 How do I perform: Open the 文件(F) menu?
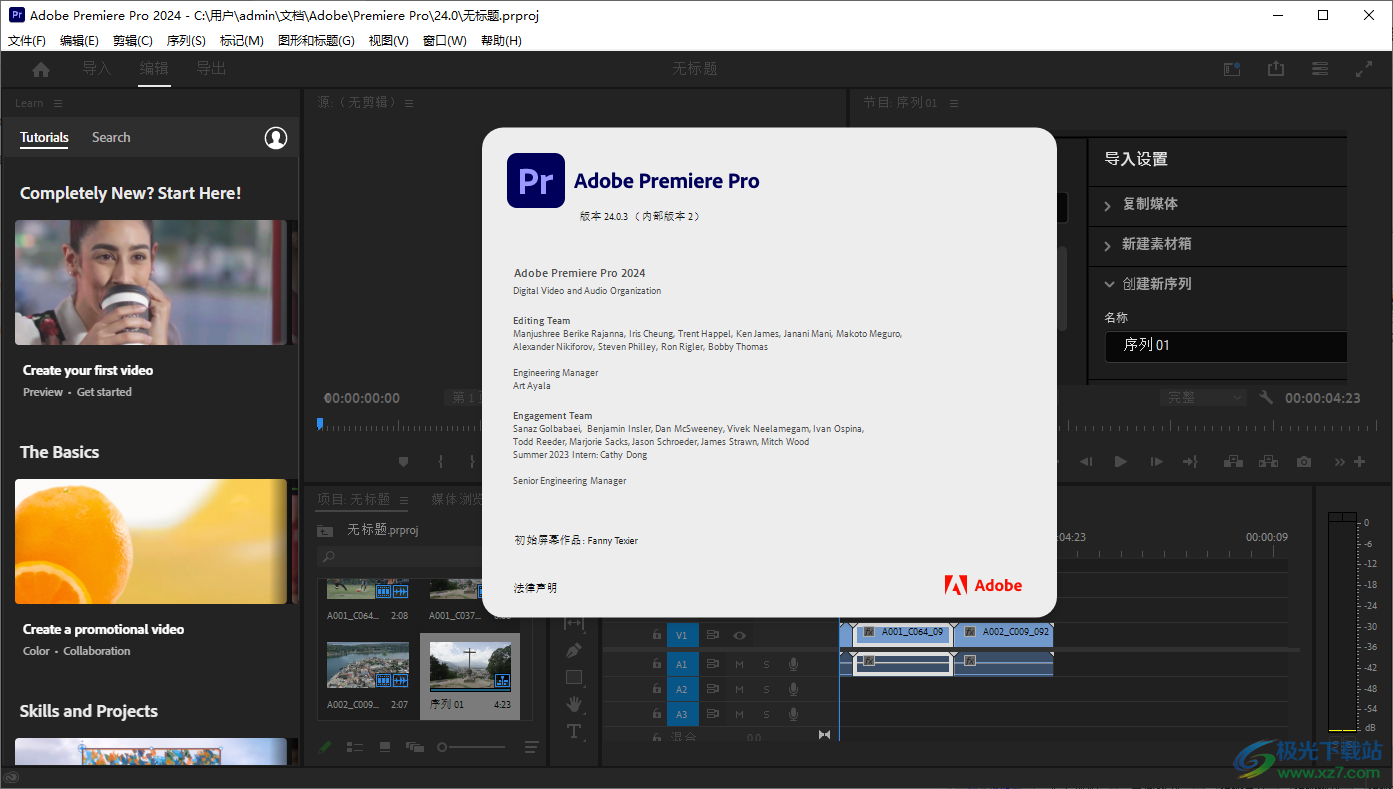click(27, 41)
